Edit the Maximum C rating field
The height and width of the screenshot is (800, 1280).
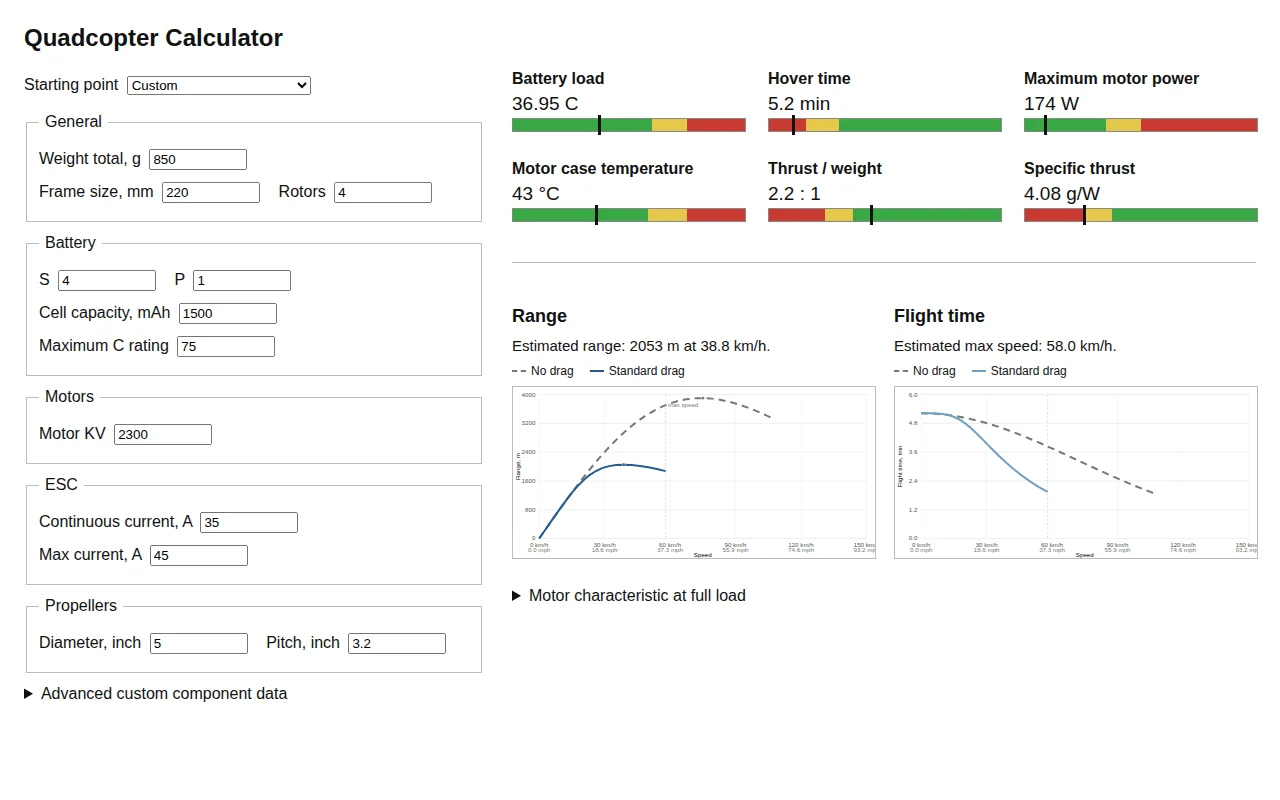point(226,346)
